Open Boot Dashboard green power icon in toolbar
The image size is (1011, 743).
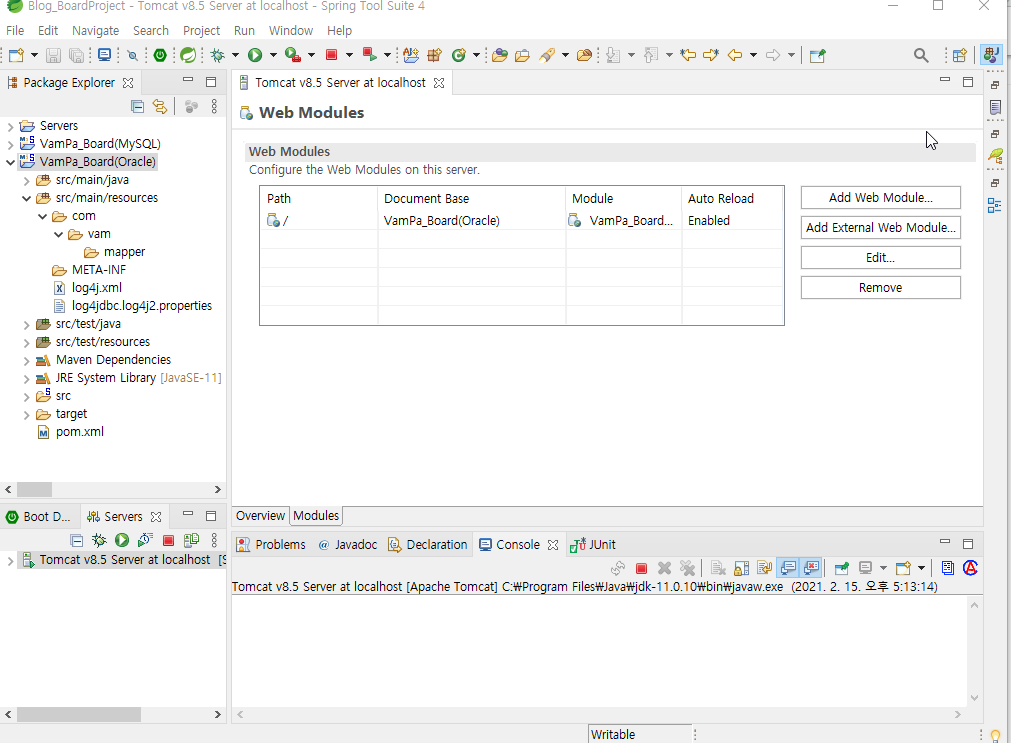coord(160,55)
